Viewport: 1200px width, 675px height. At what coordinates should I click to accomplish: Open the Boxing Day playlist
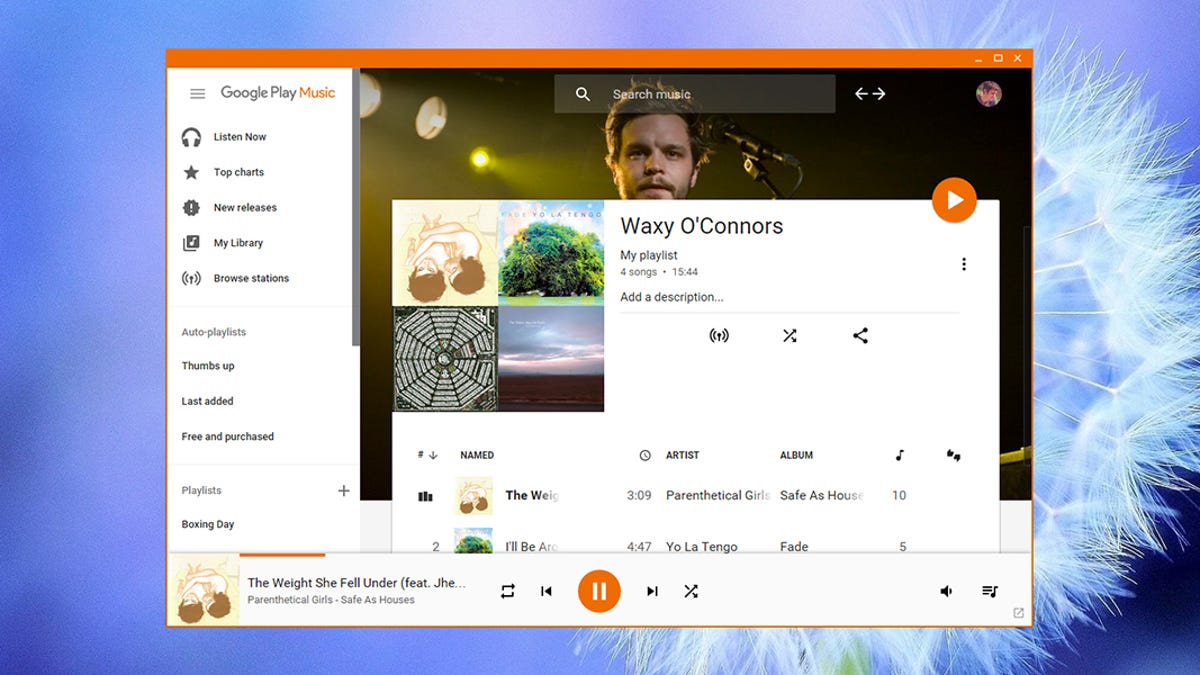(x=208, y=524)
